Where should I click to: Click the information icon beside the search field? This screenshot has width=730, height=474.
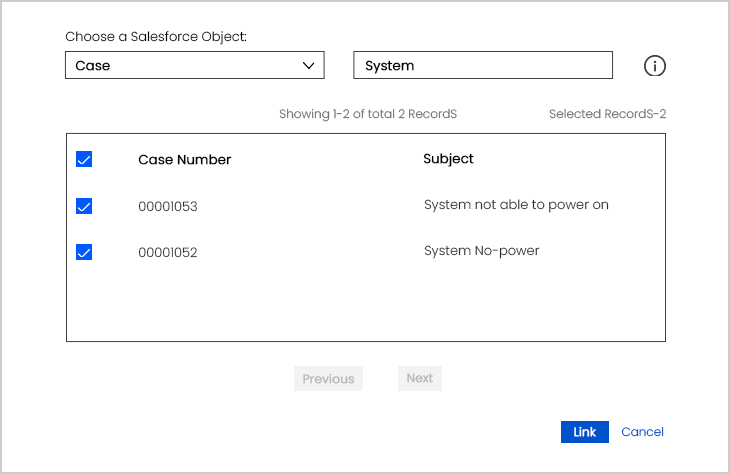click(655, 66)
